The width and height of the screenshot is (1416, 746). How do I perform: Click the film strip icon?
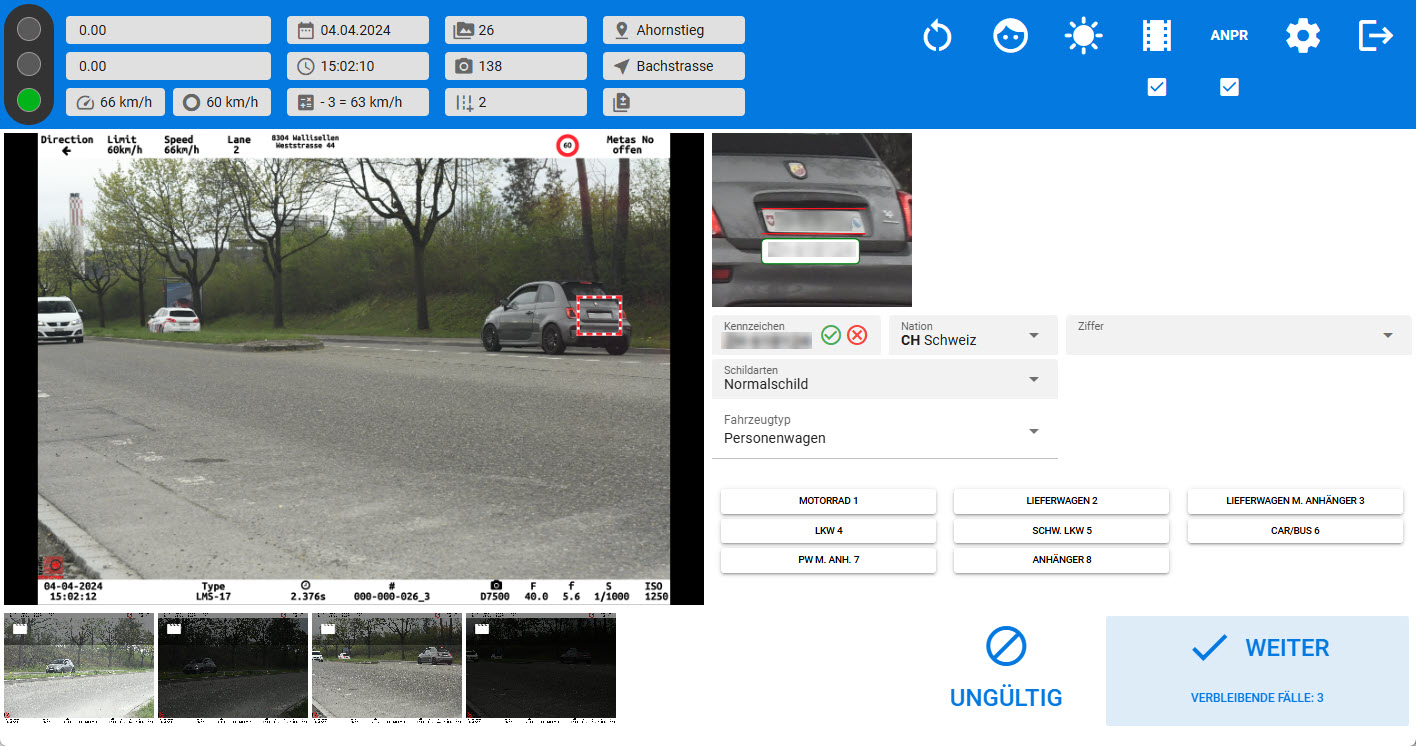(x=1156, y=36)
